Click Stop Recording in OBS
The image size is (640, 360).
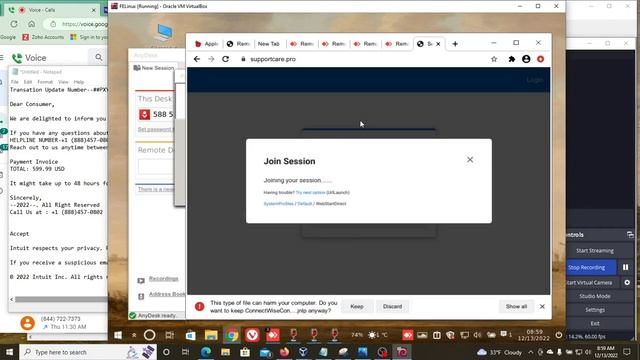[591, 267]
